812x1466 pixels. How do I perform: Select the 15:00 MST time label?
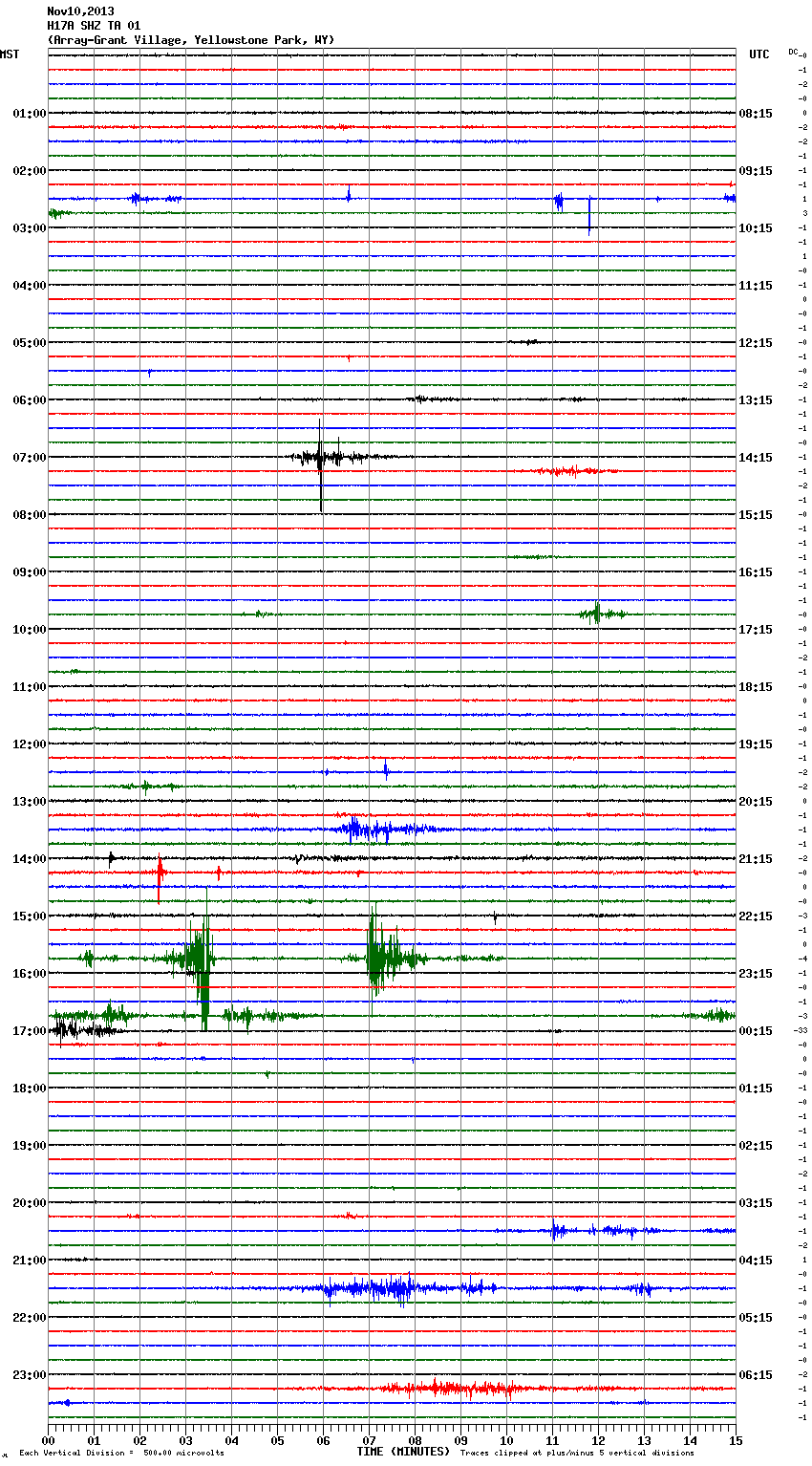tap(30, 916)
